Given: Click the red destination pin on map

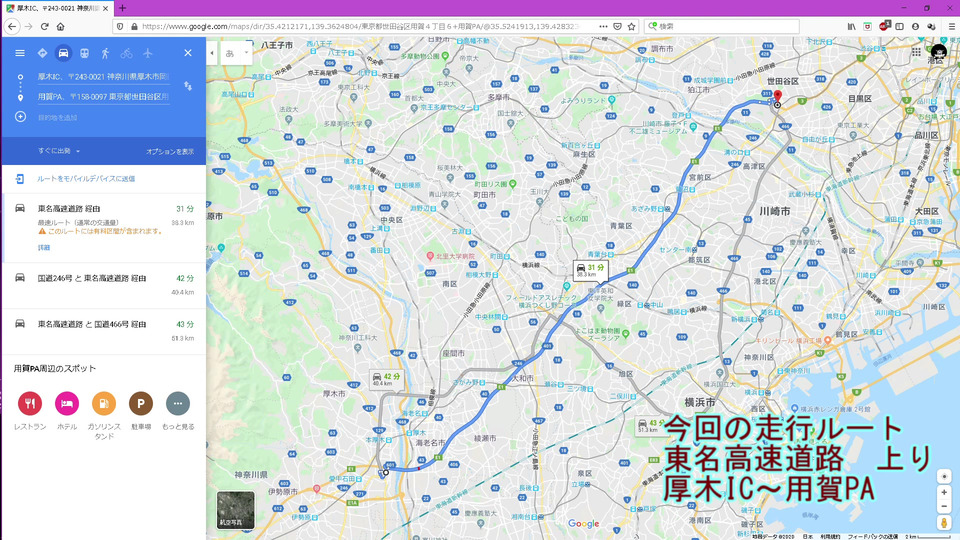Looking at the screenshot, I should (x=778, y=97).
